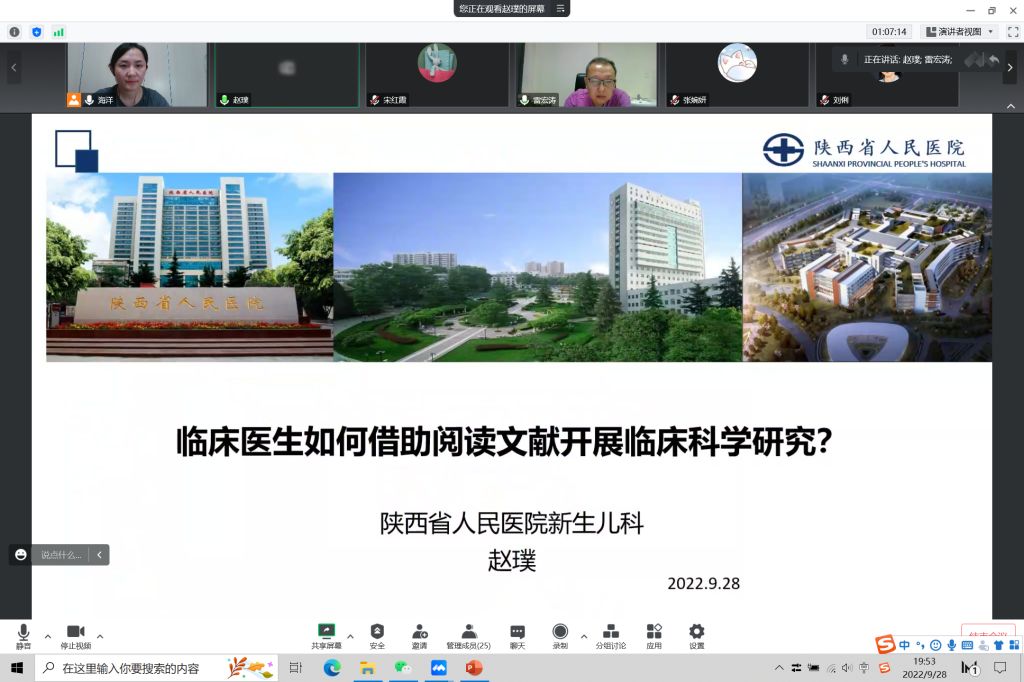Click the 邀请 invite icon
Viewport: 1024px width, 682px height.
(x=419, y=634)
